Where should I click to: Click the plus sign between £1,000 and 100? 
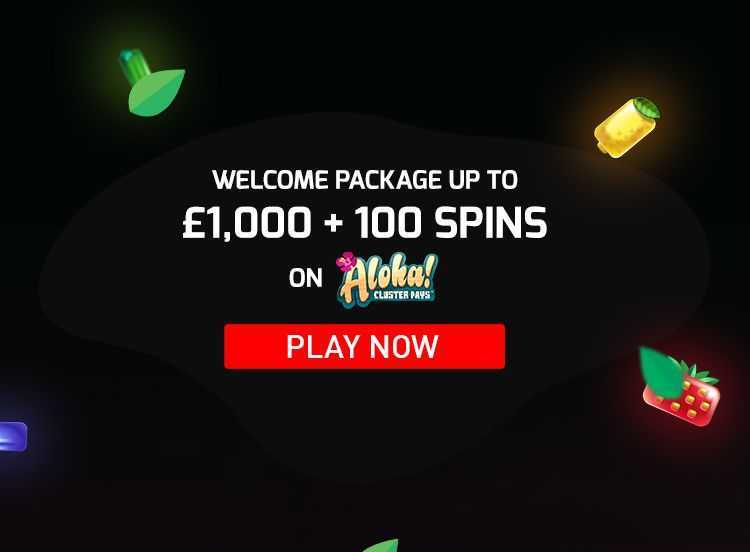point(333,223)
